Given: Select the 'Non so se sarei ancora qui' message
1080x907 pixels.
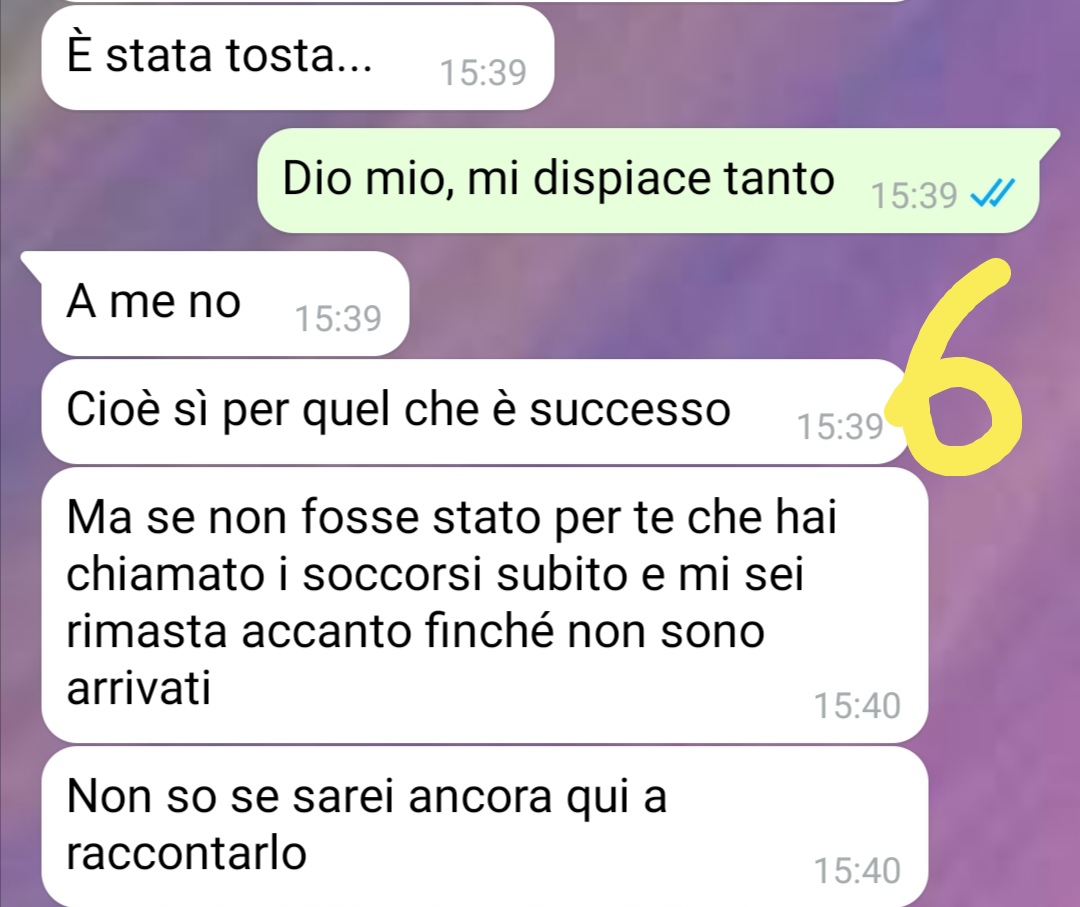Looking at the screenshot, I should tap(485, 826).
